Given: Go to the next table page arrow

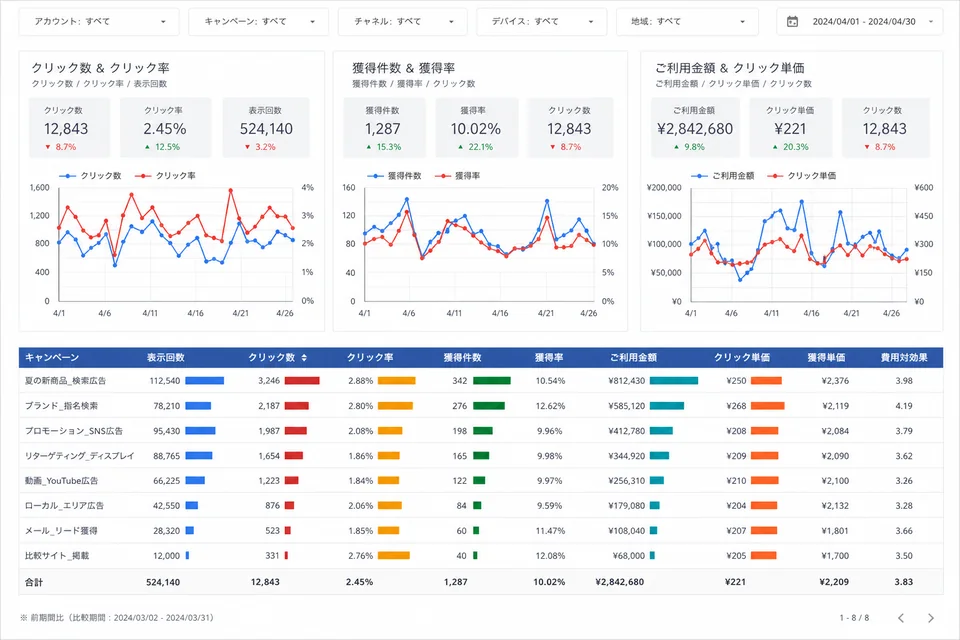Looking at the screenshot, I should point(931,618).
